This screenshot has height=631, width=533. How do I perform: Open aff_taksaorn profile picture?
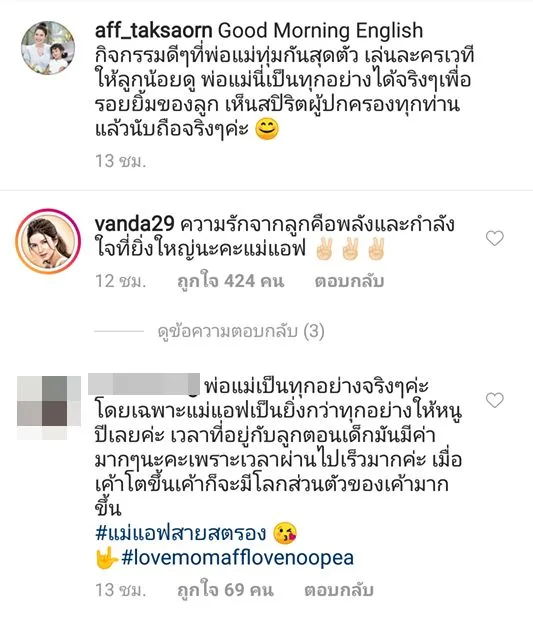coord(48,48)
